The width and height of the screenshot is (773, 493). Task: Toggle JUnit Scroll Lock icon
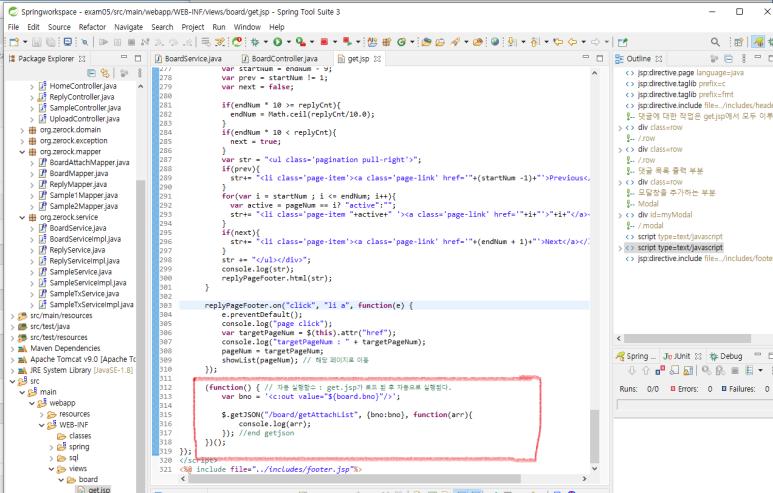[689, 370]
